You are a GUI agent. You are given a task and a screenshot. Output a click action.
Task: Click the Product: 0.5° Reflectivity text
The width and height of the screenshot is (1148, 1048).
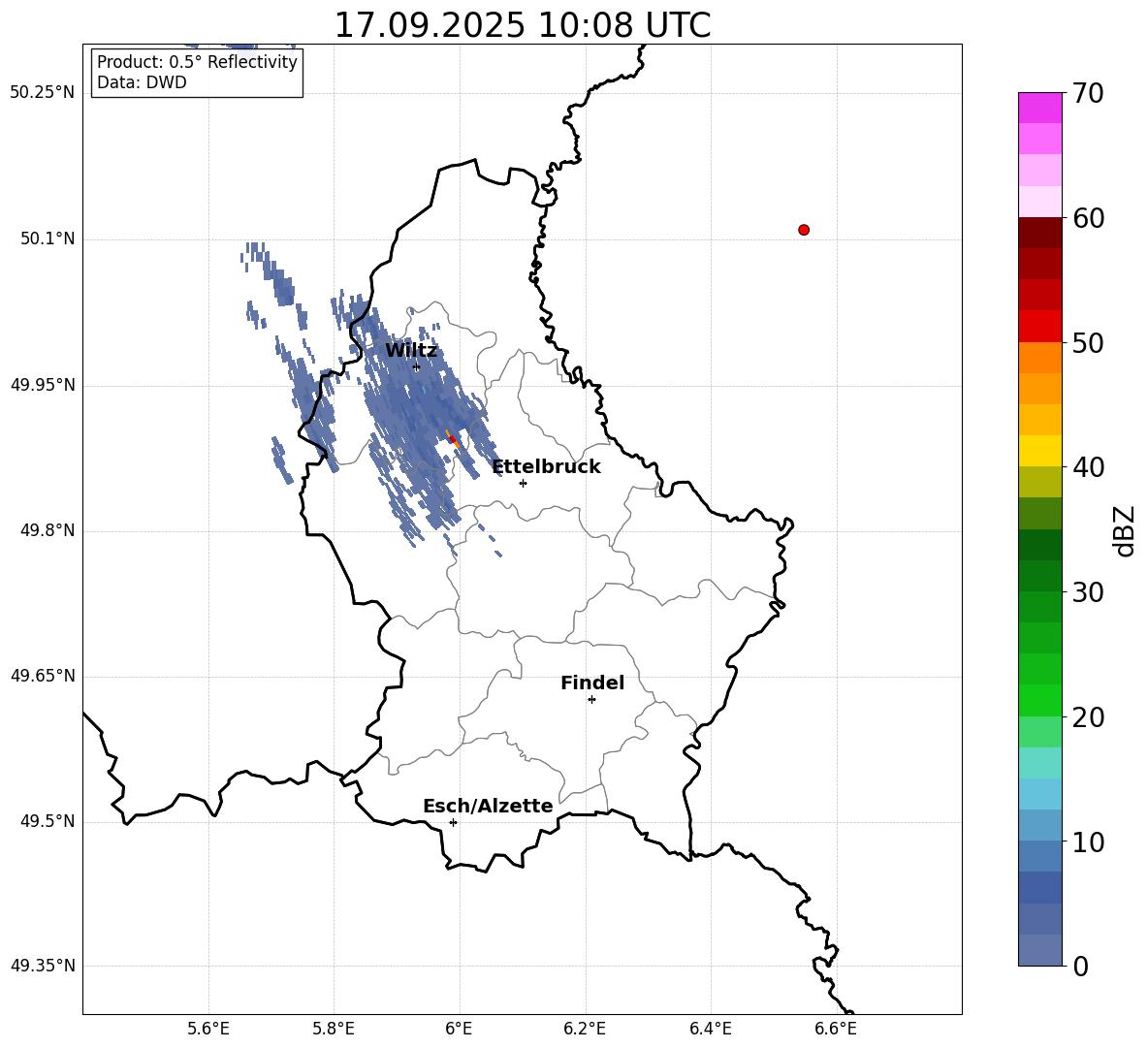pos(197,62)
